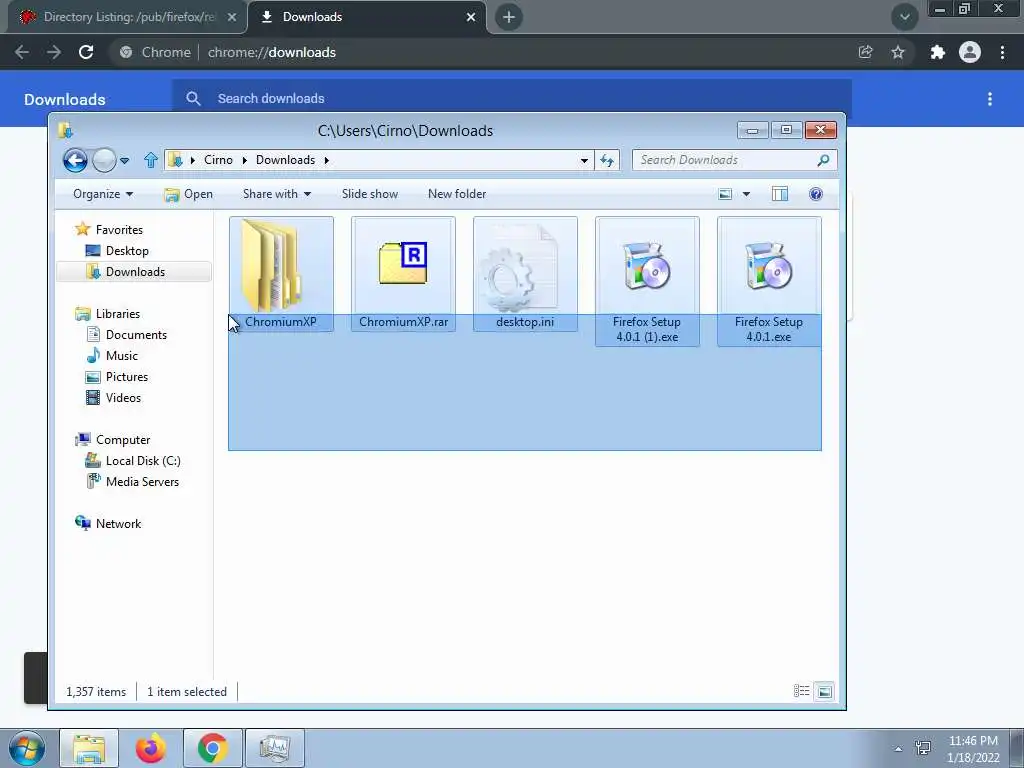
Task: Expand arrow after Downloads breadcrumb
Action: point(326,160)
